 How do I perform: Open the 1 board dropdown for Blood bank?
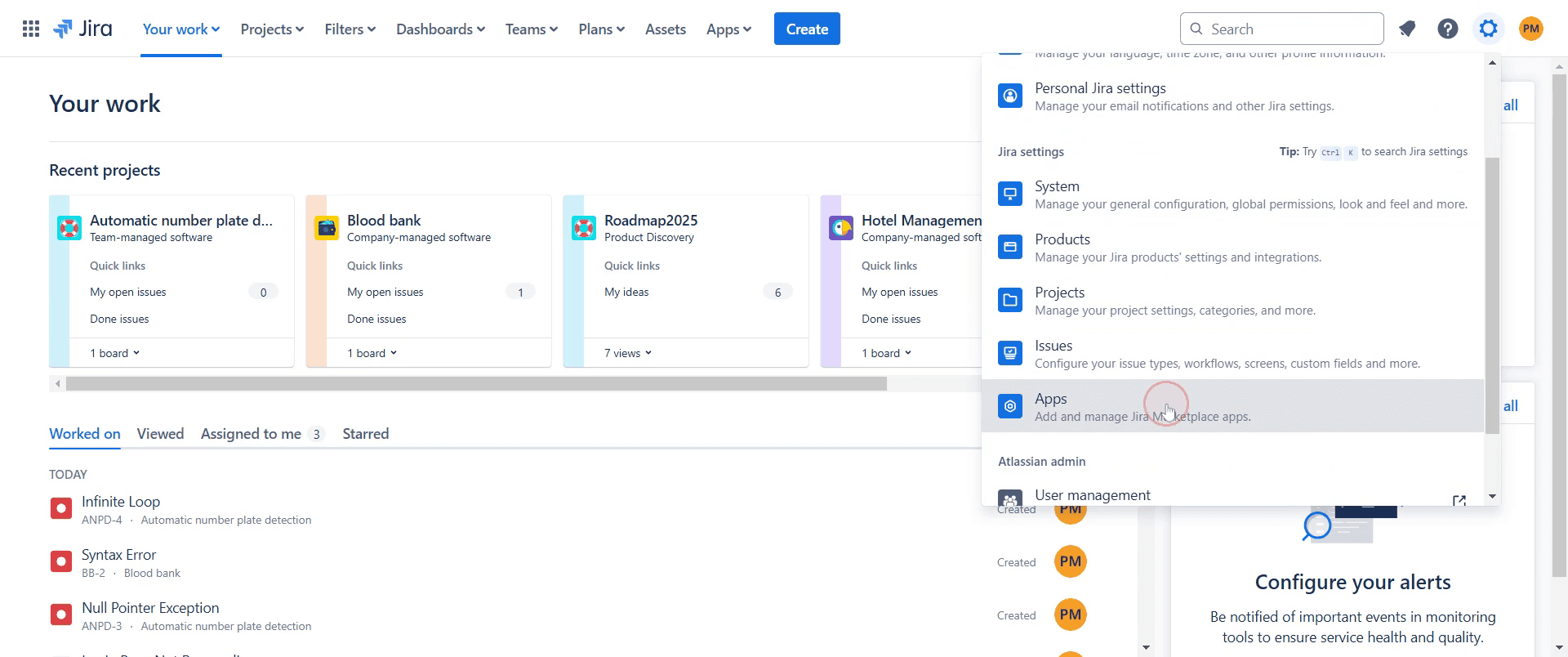[x=372, y=353]
